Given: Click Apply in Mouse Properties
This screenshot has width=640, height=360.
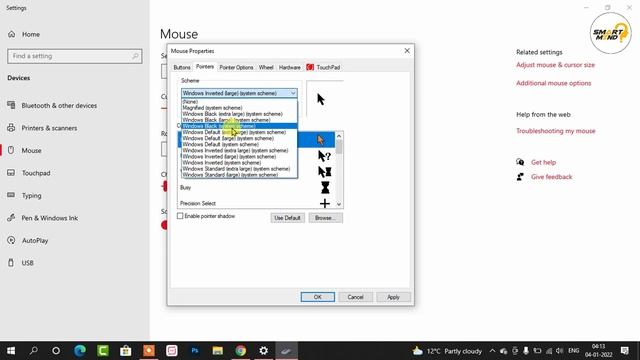Looking at the screenshot, I should (x=393, y=297).
